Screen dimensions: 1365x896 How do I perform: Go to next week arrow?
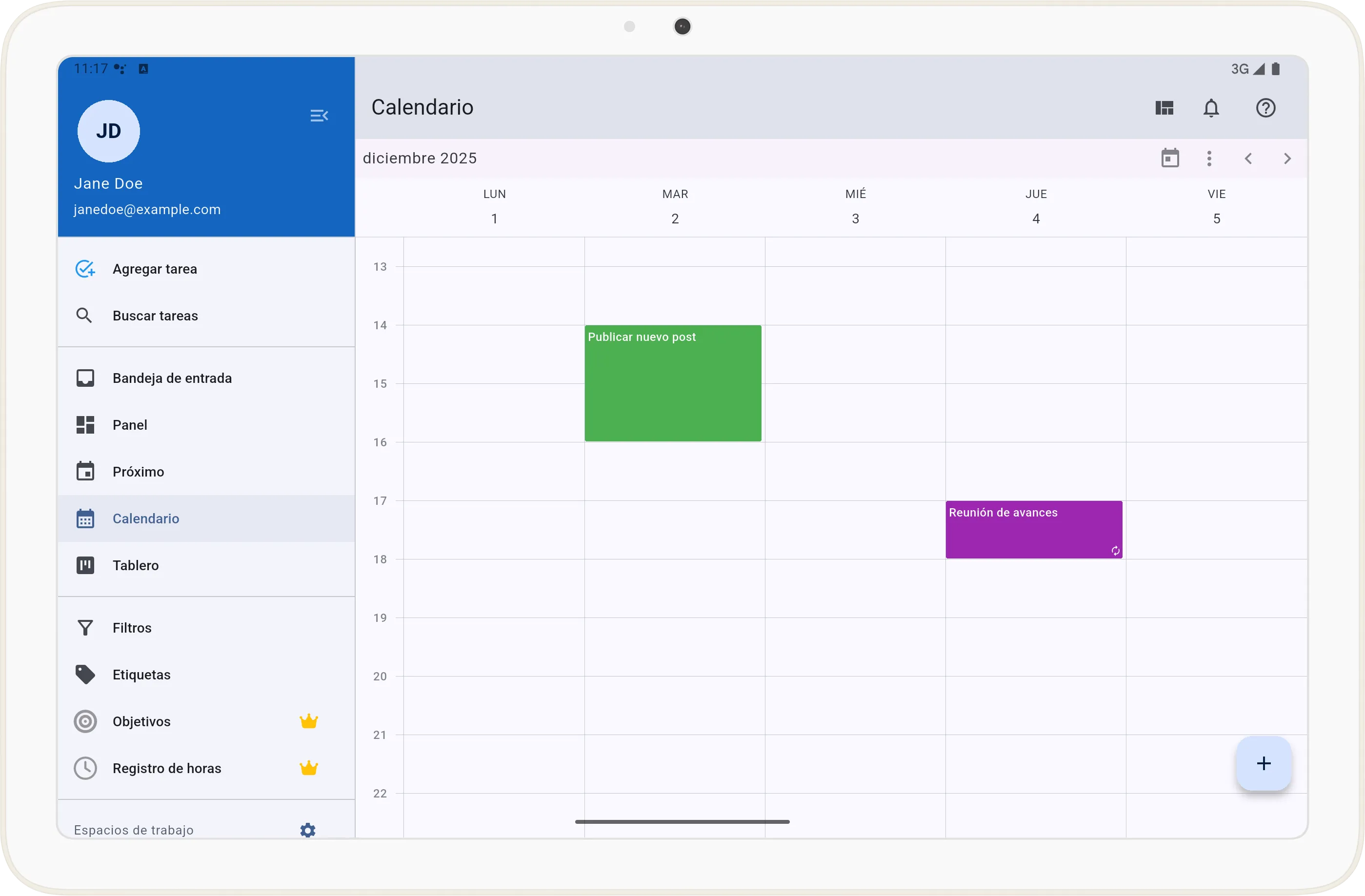(x=1287, y=158)
